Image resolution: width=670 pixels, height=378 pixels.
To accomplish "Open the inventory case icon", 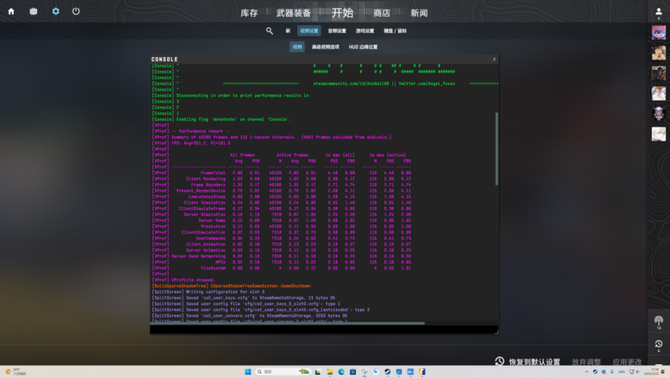I will (33, 12).
